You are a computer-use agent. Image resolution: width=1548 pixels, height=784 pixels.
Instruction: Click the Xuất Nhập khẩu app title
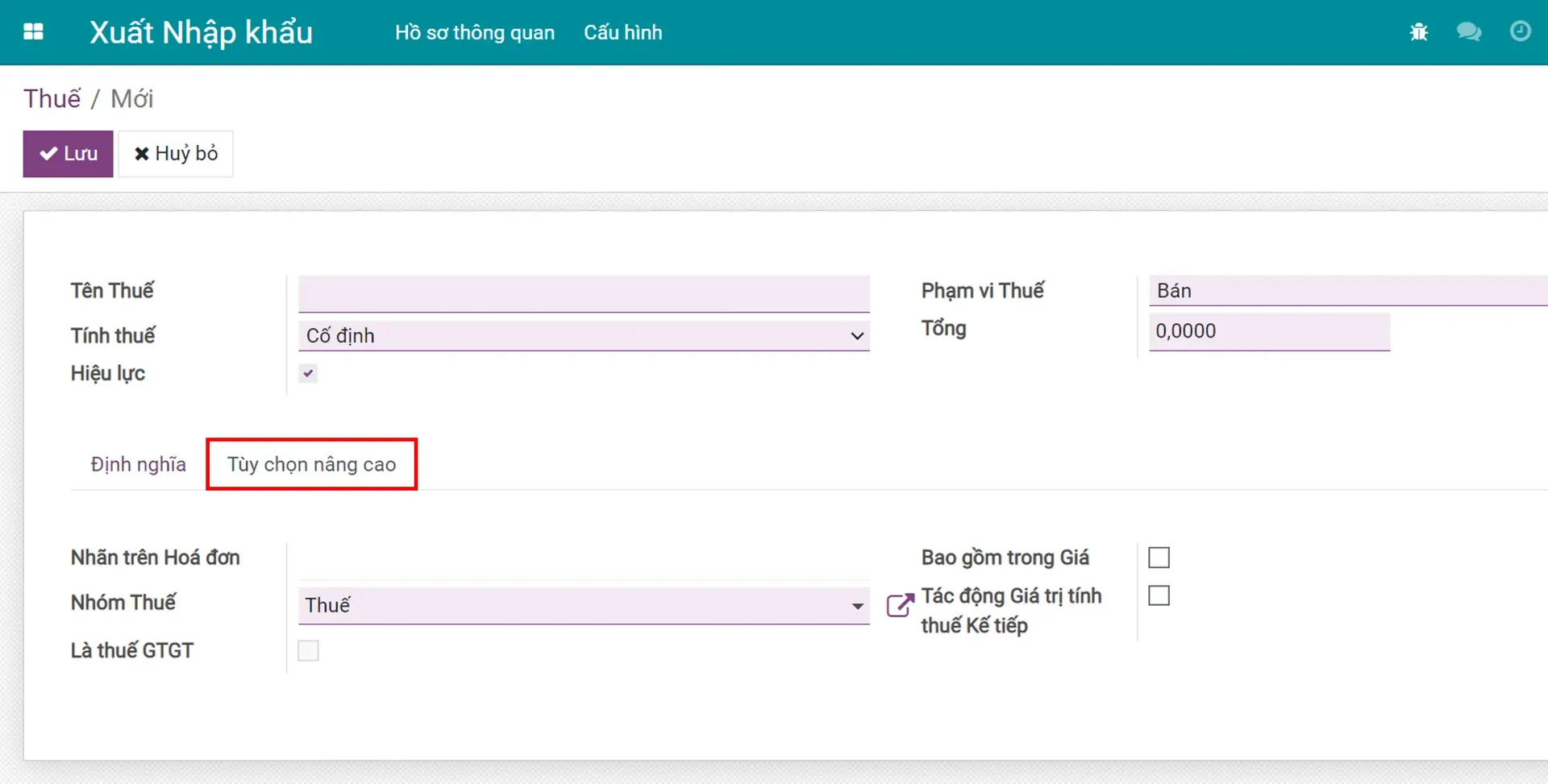(201, 32)
